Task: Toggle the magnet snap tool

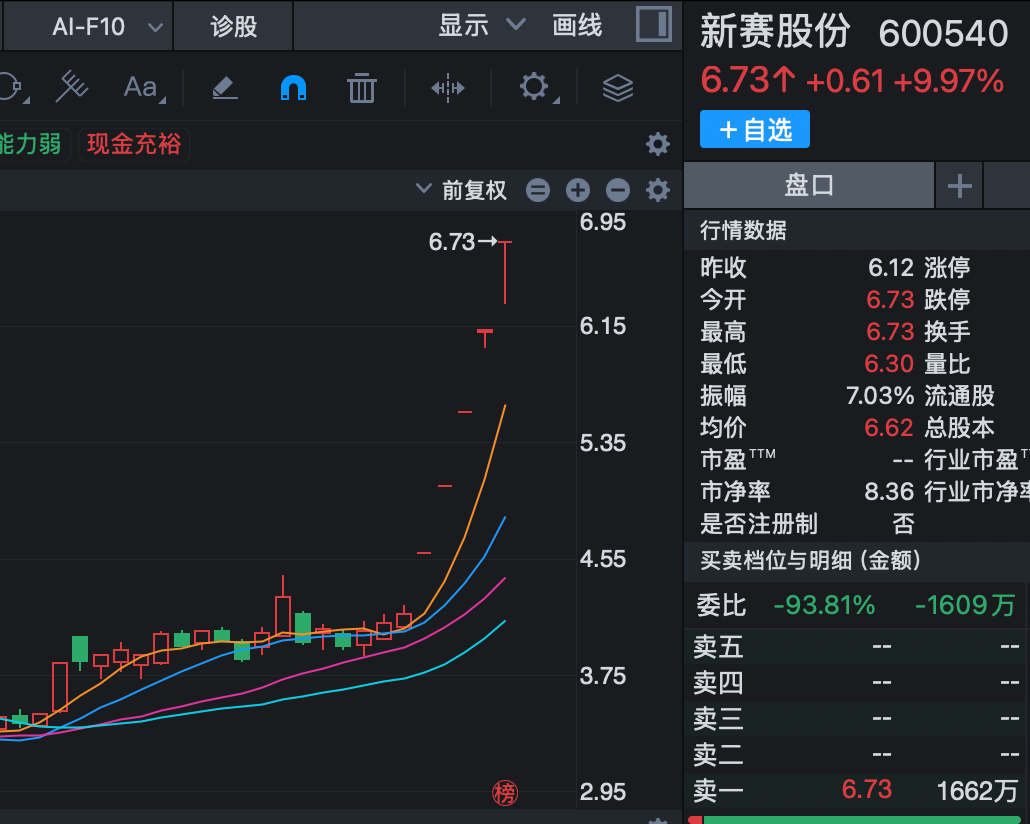Action: tap(293, 87)
